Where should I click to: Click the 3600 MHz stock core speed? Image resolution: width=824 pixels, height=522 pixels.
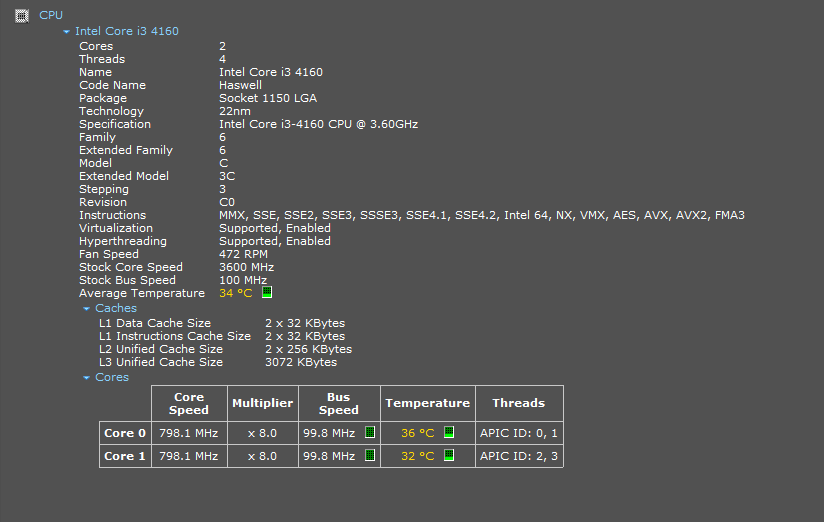point(246,267)
